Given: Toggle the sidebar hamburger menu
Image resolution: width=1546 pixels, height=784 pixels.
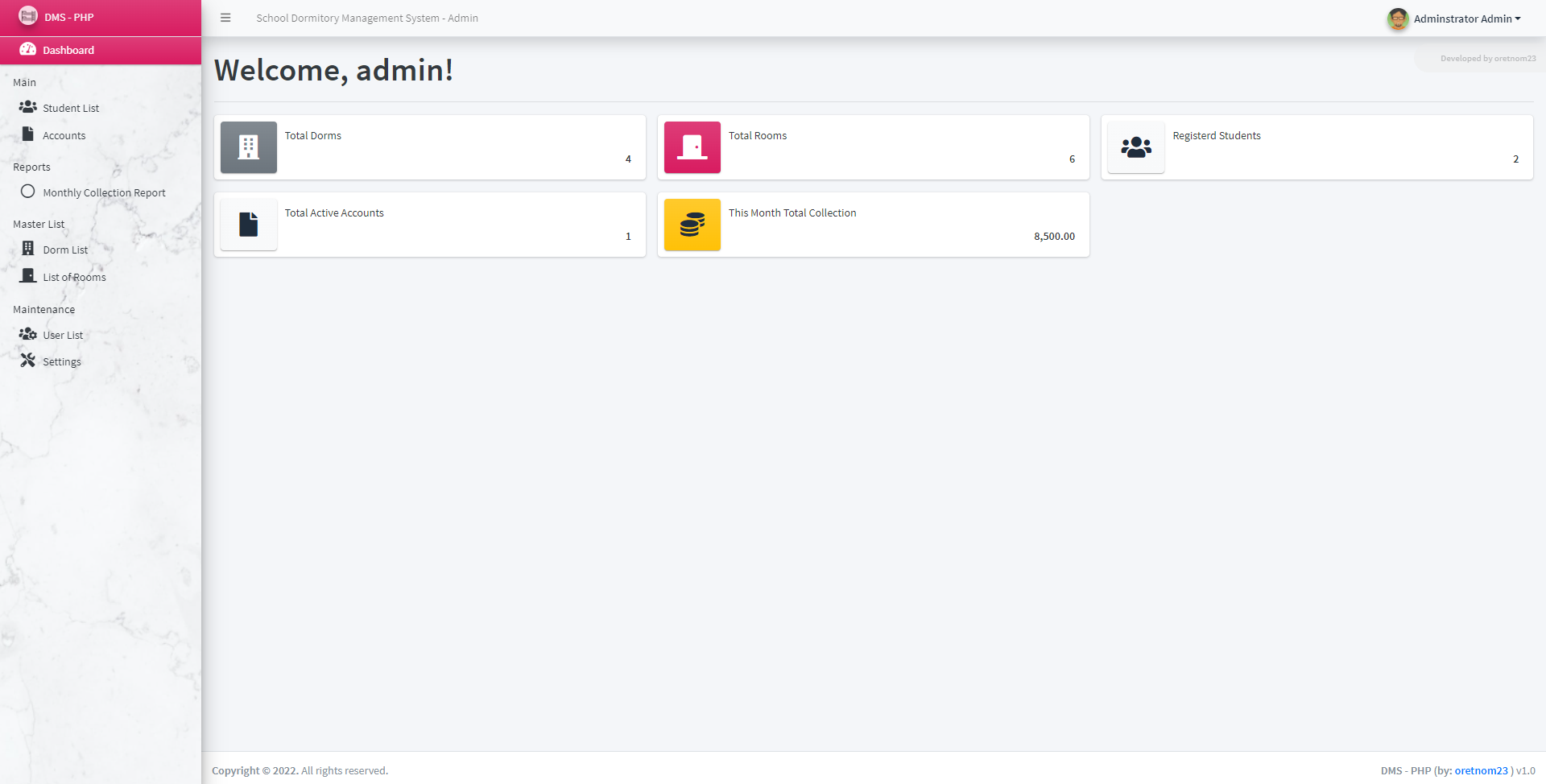Looking at the screenshot, I should click(225, 18).
